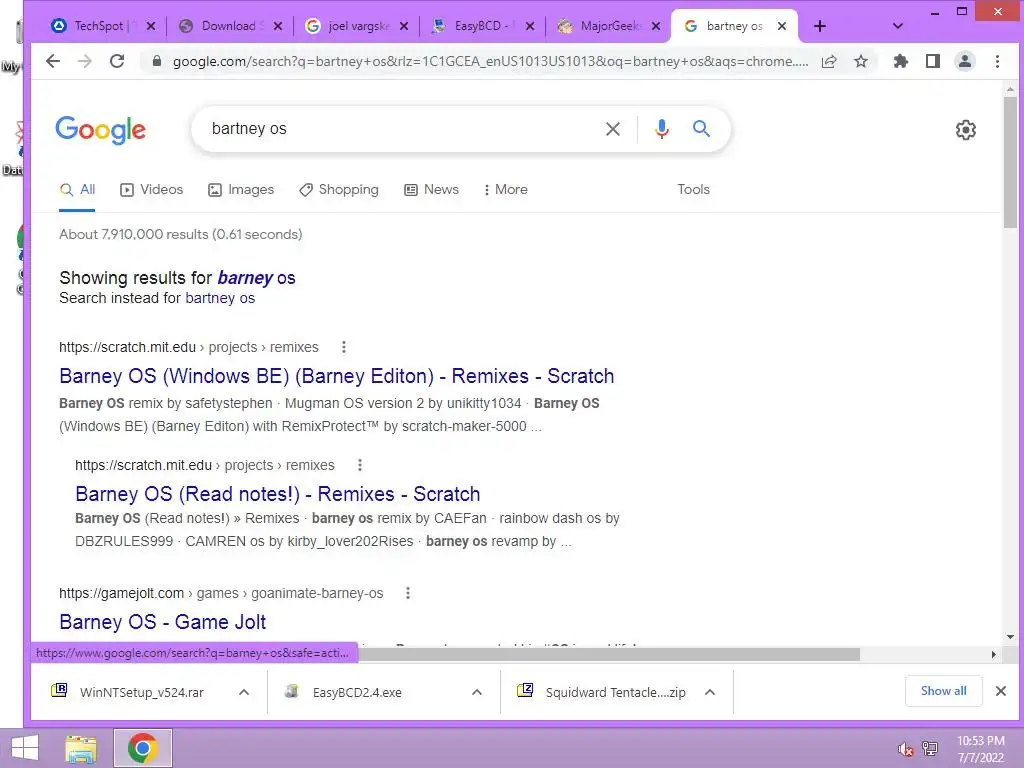The height and width of the screenshot is (768, 1024).
Task: Click the horizontal scrollbar thumb
Action: [607, 654]
